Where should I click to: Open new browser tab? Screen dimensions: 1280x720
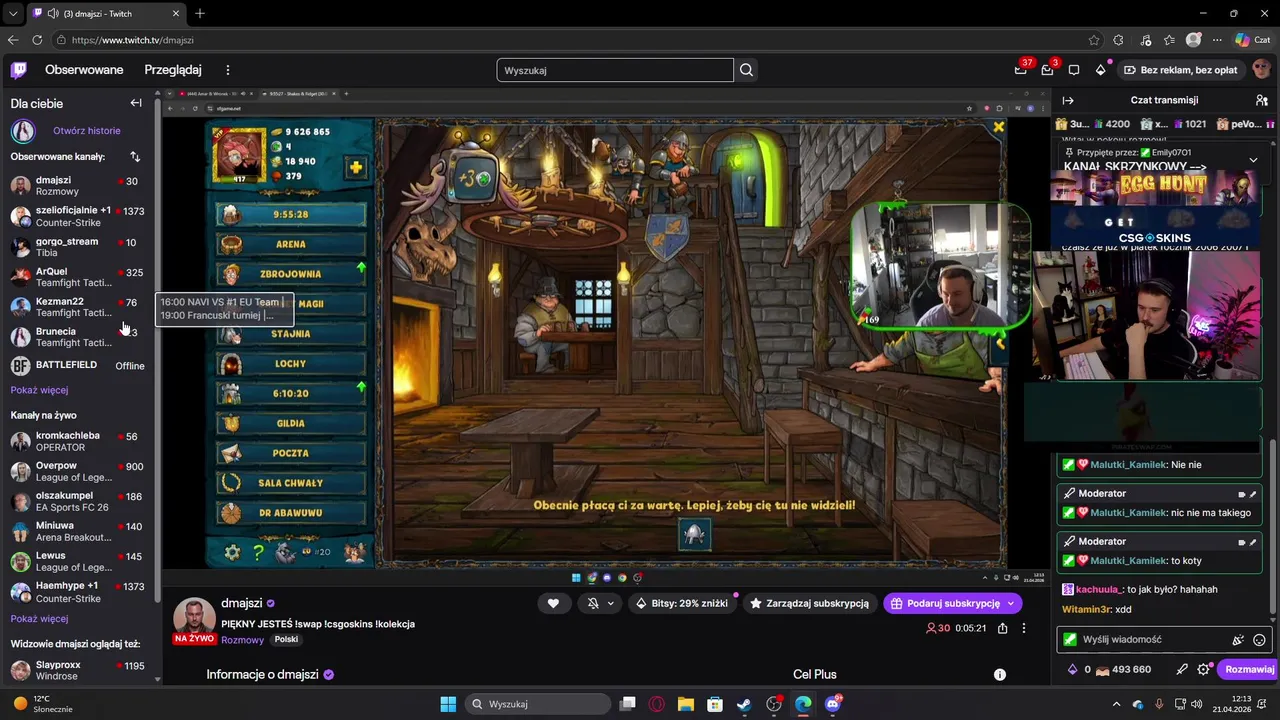click(200, 13)
